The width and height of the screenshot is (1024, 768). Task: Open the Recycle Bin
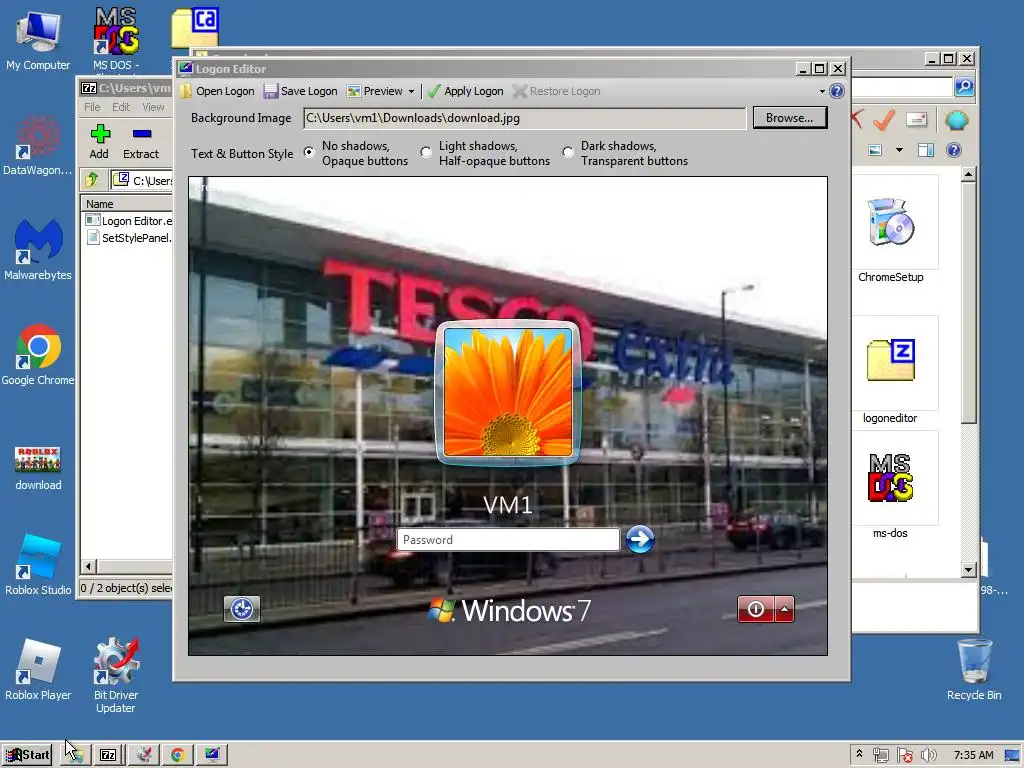pos(974,669)
